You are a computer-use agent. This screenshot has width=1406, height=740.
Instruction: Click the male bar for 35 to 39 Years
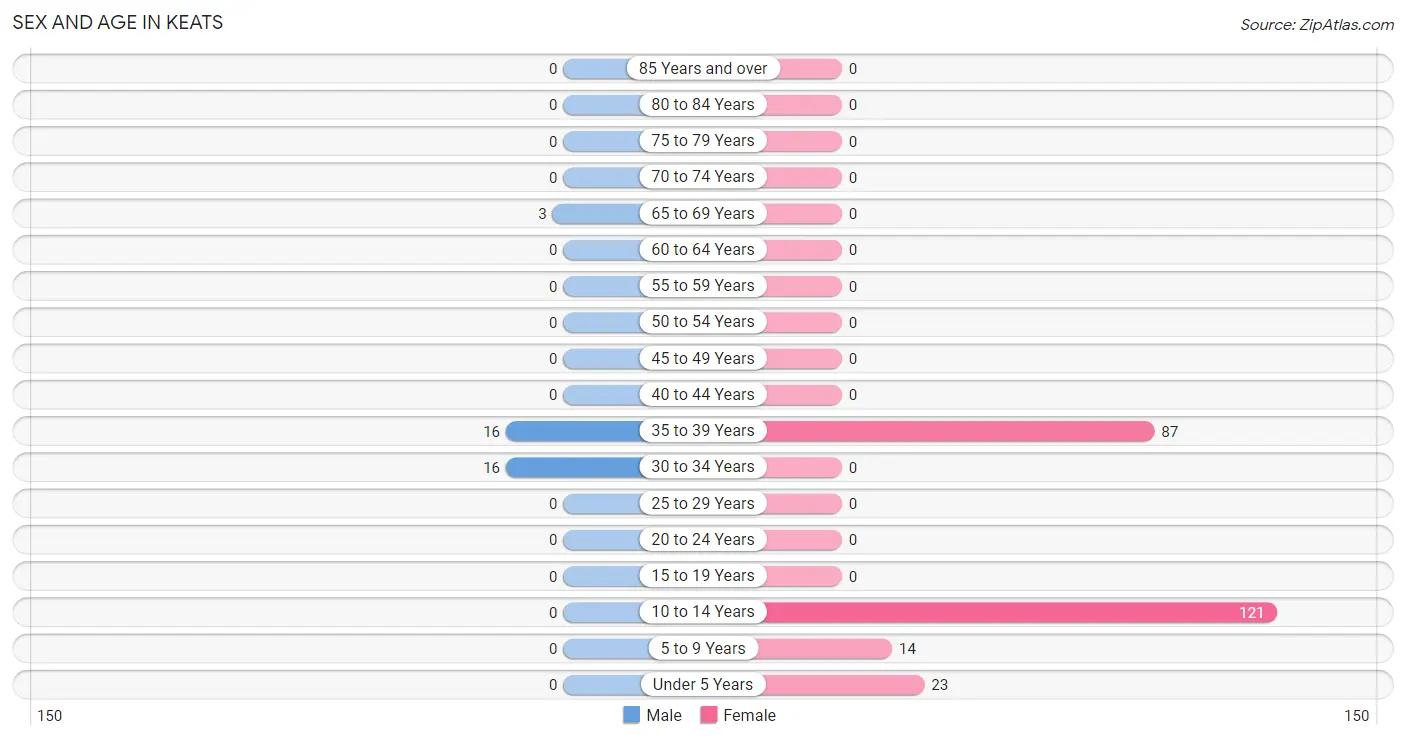click(573, 431)
